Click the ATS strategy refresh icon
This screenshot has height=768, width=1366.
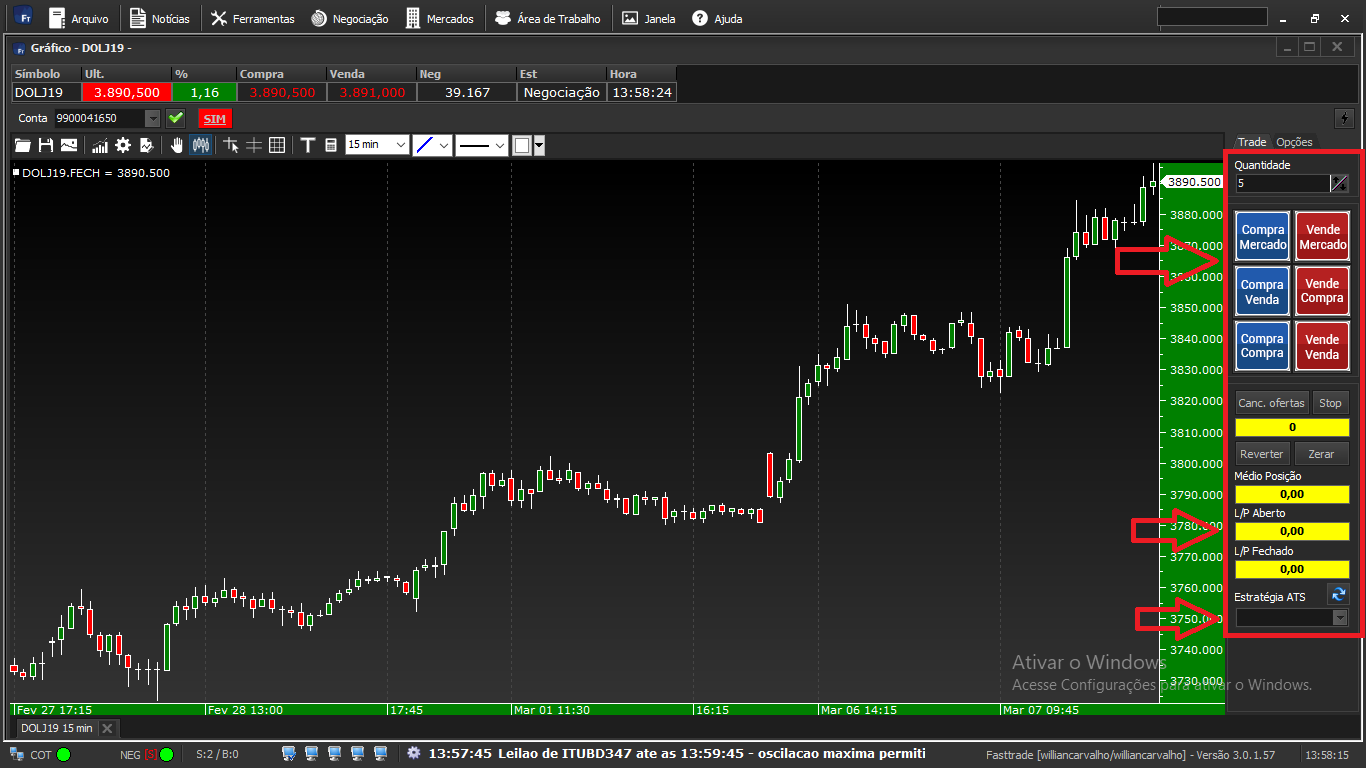[x=1338, y=595]
